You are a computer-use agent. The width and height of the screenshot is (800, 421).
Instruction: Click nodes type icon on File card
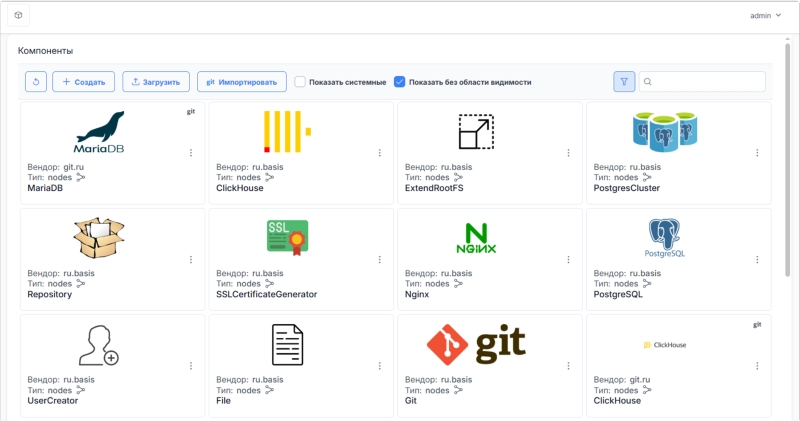tap(269, 390)
